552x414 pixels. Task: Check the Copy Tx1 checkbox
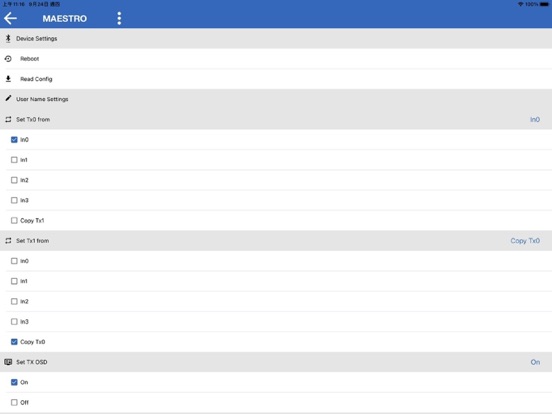pyautogui.click(x=14, y=220)
